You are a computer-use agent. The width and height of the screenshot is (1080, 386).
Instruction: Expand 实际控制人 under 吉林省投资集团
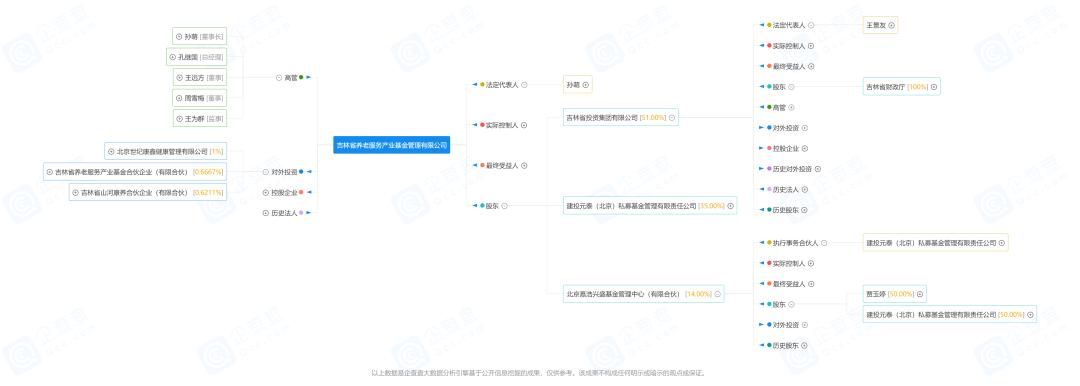point(811,45)
